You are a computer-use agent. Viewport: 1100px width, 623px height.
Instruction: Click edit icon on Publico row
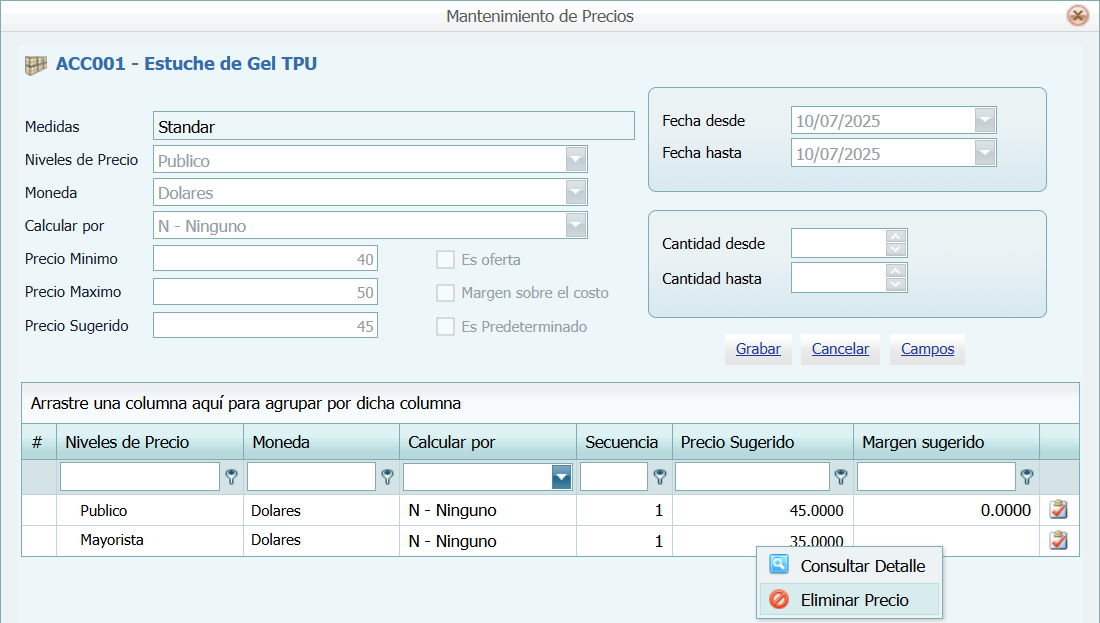click(x=1058, y=510)
